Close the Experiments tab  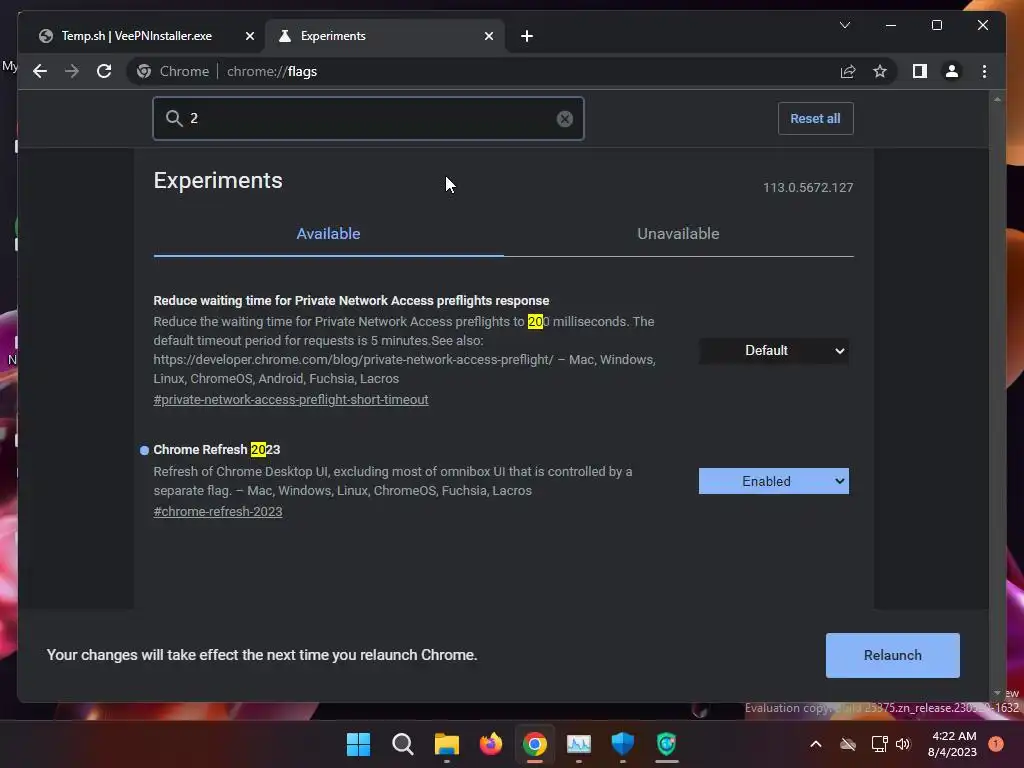tap(488, 36)
